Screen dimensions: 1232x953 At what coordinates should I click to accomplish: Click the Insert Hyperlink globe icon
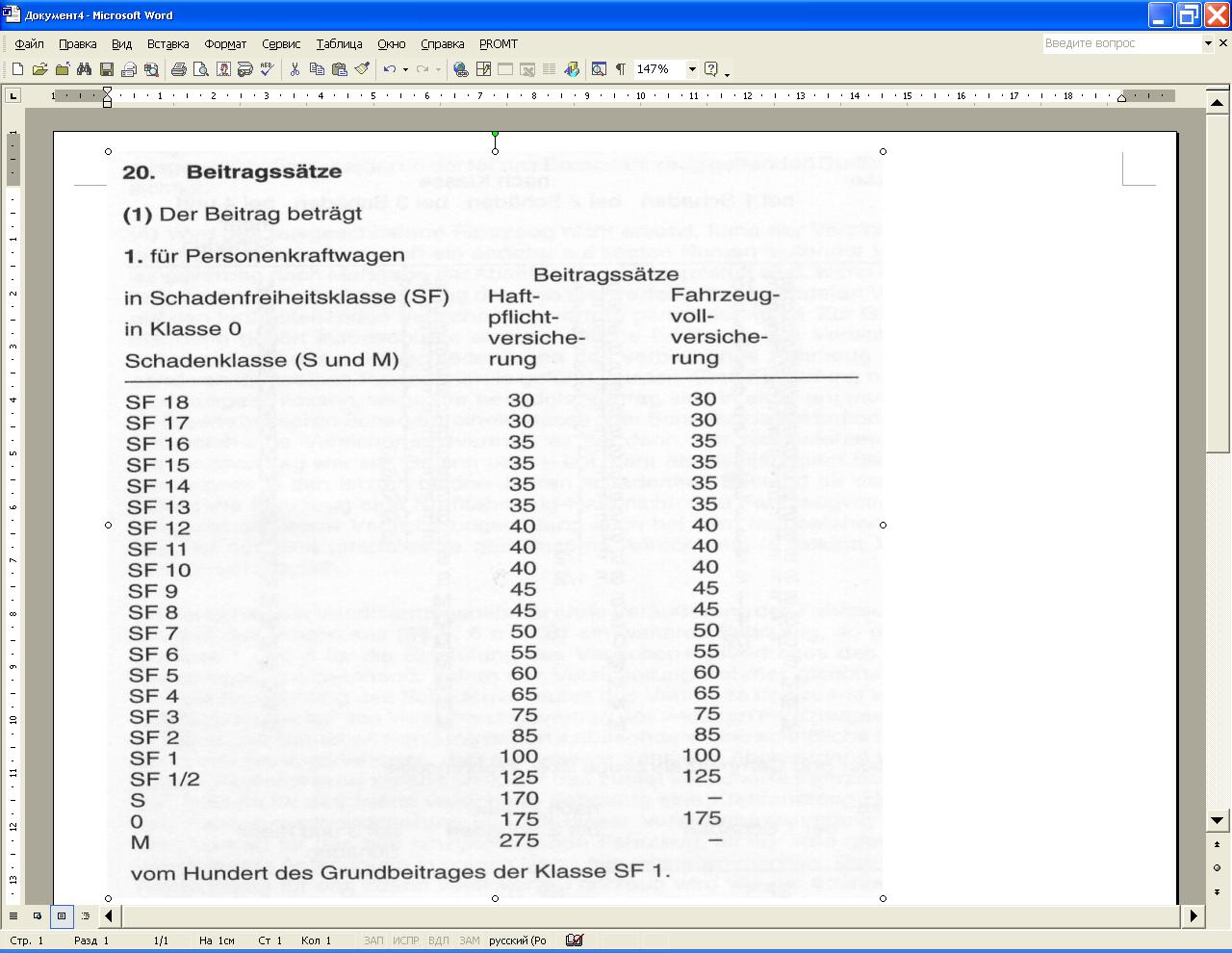pyautogui.click(x=460, y=69)
